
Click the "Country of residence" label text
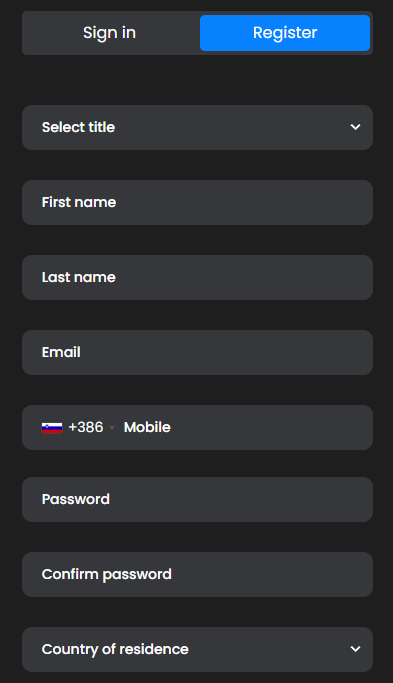(x=115, y=649)
